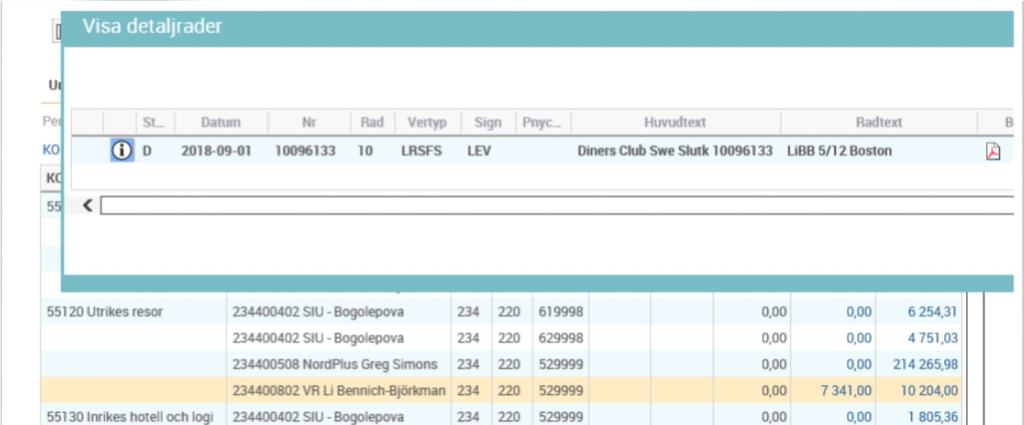
Task: Open amount link 4 751,03
Action: pos(933,338)
